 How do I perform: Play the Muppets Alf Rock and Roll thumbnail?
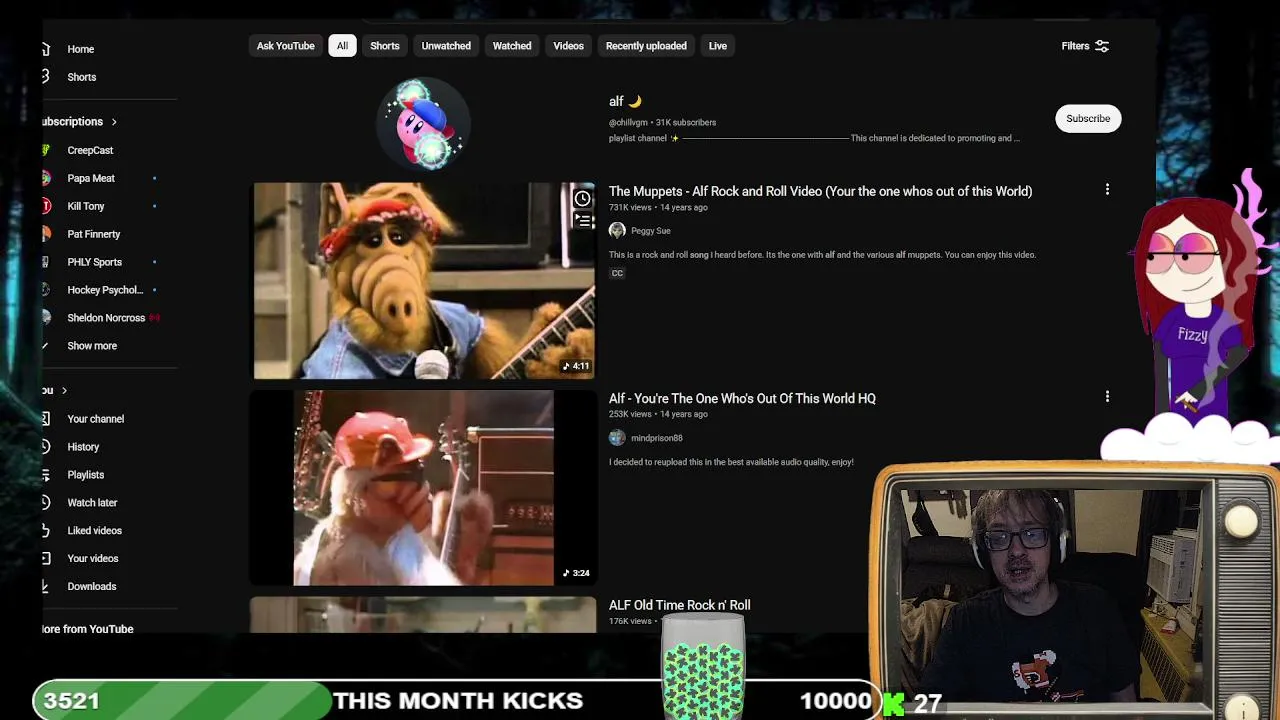[x=423, y=281]
